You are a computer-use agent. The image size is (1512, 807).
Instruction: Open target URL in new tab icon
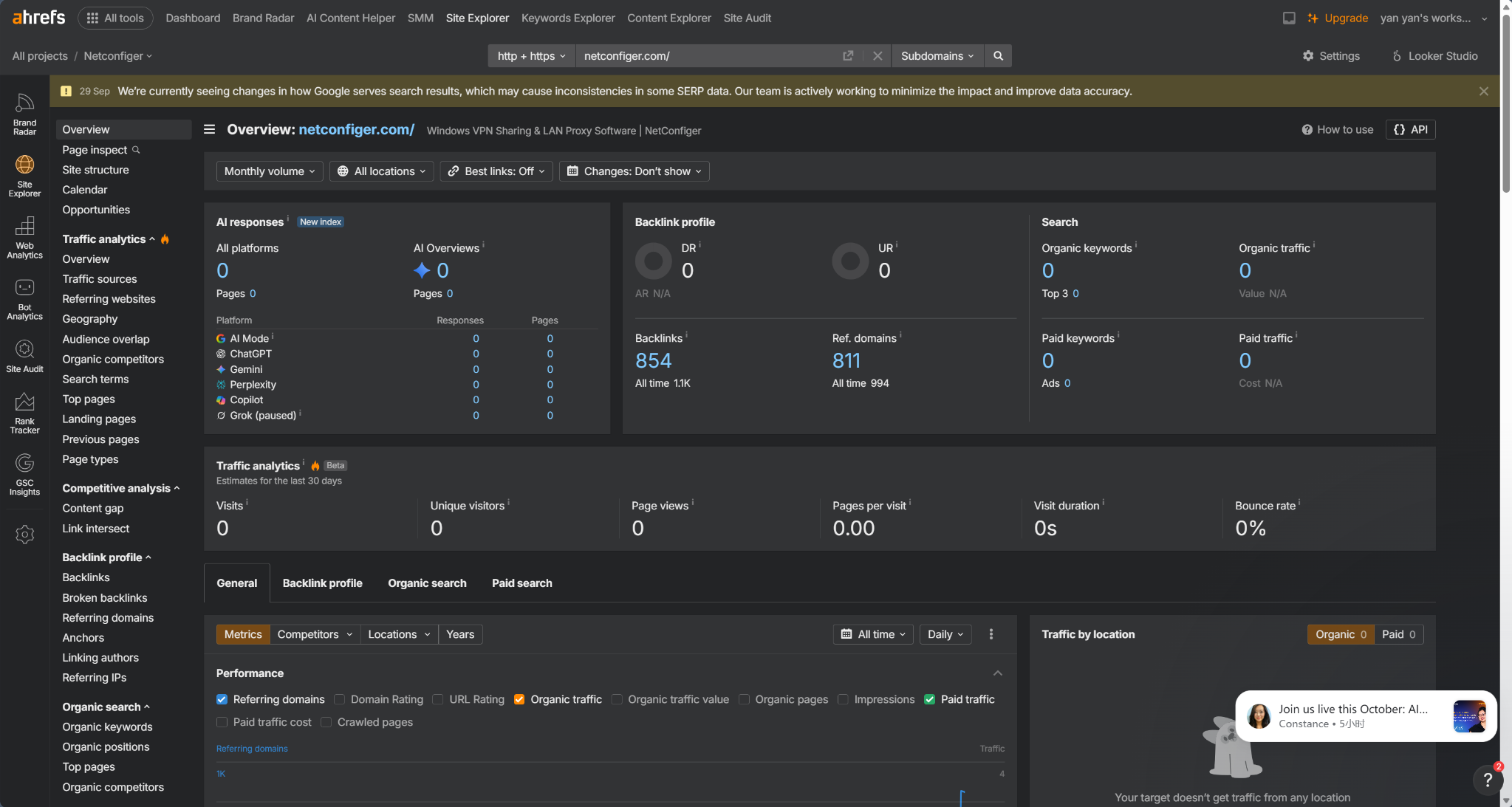click(848, 55)
